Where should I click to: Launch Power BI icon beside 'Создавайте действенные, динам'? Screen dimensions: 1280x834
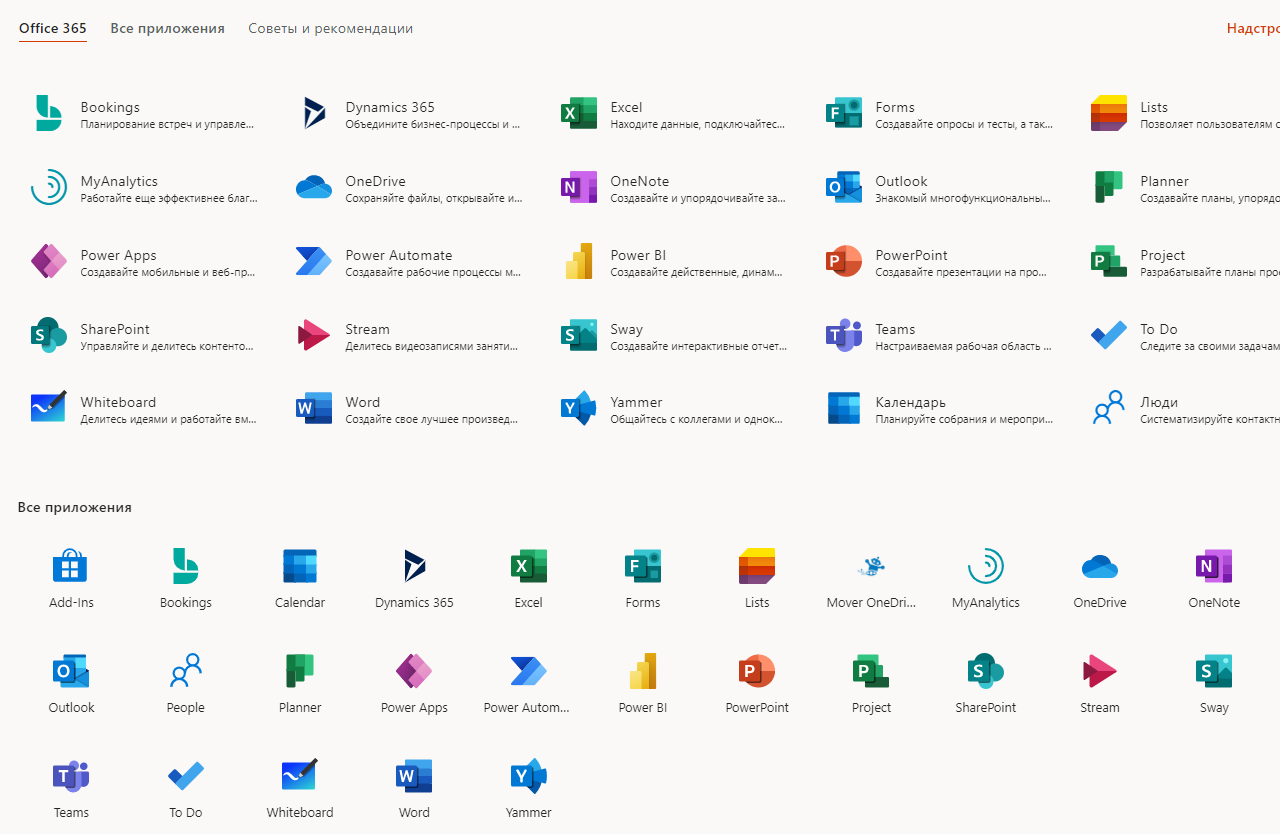tap(579, 262)
